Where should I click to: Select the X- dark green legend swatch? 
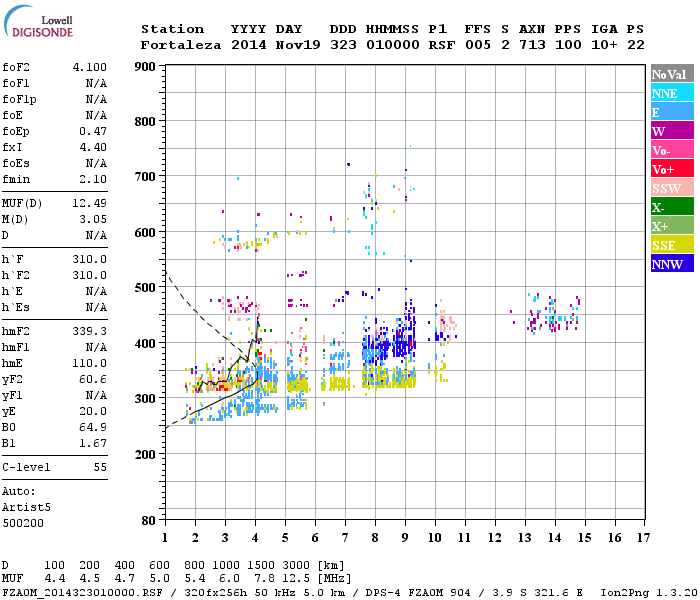tap(672, 207)
